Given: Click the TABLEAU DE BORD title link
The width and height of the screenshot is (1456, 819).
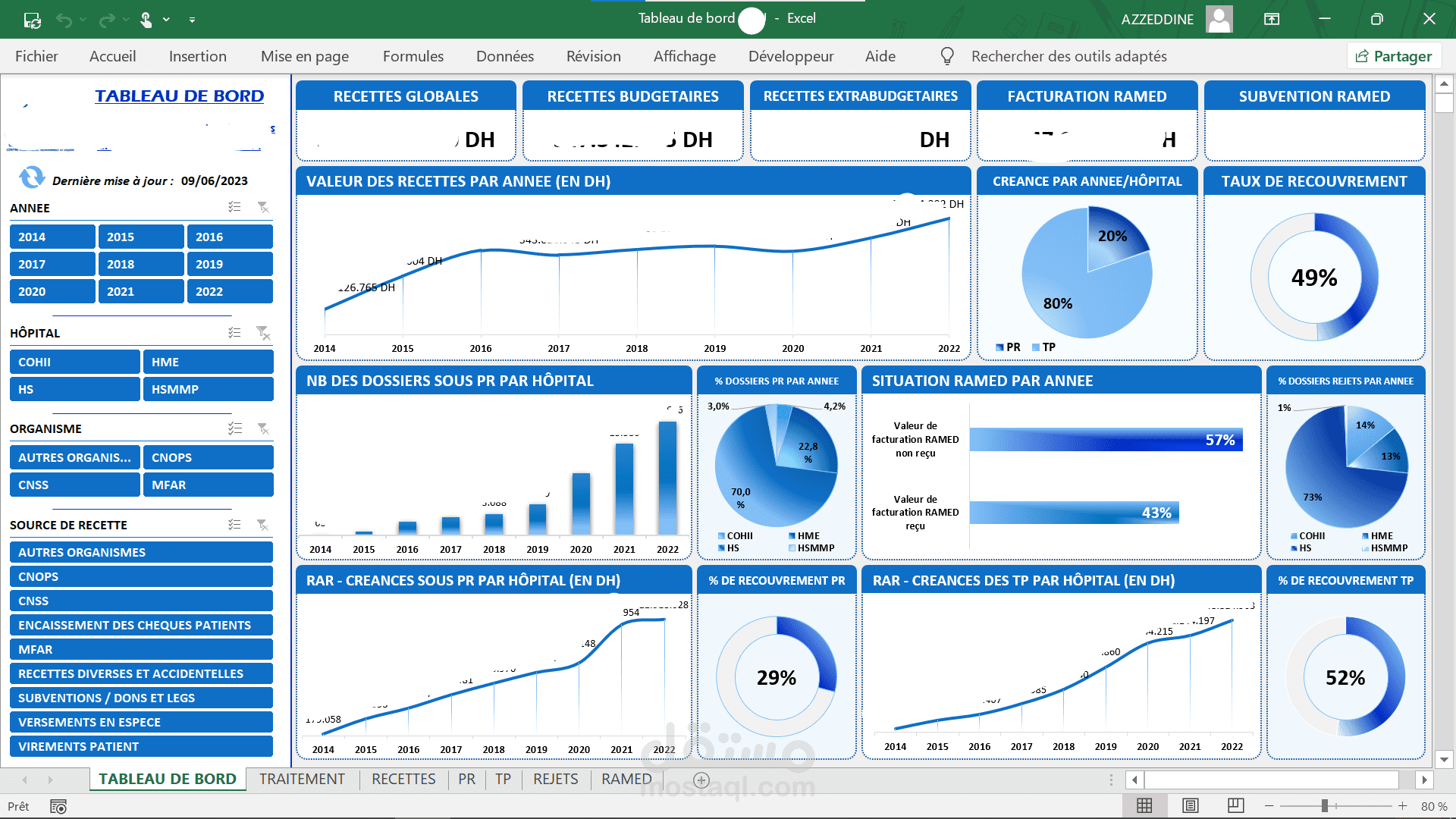Looking at the screenshot, I should [179, 96].
